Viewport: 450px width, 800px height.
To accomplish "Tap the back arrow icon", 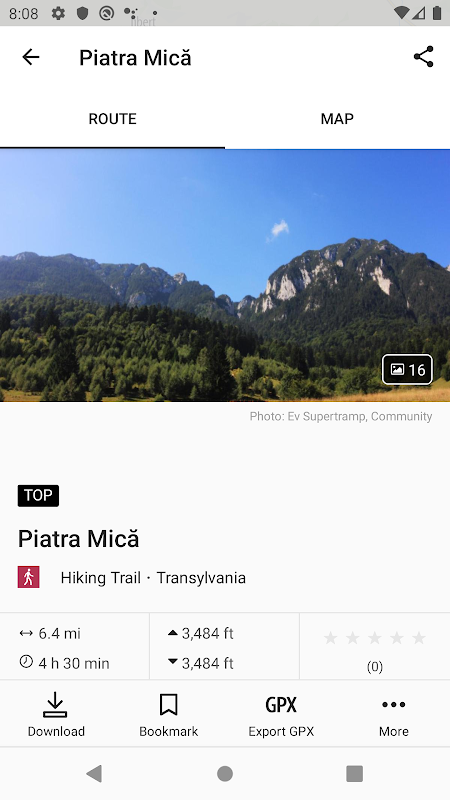I will pyautogui.click(x=31, y=57).
